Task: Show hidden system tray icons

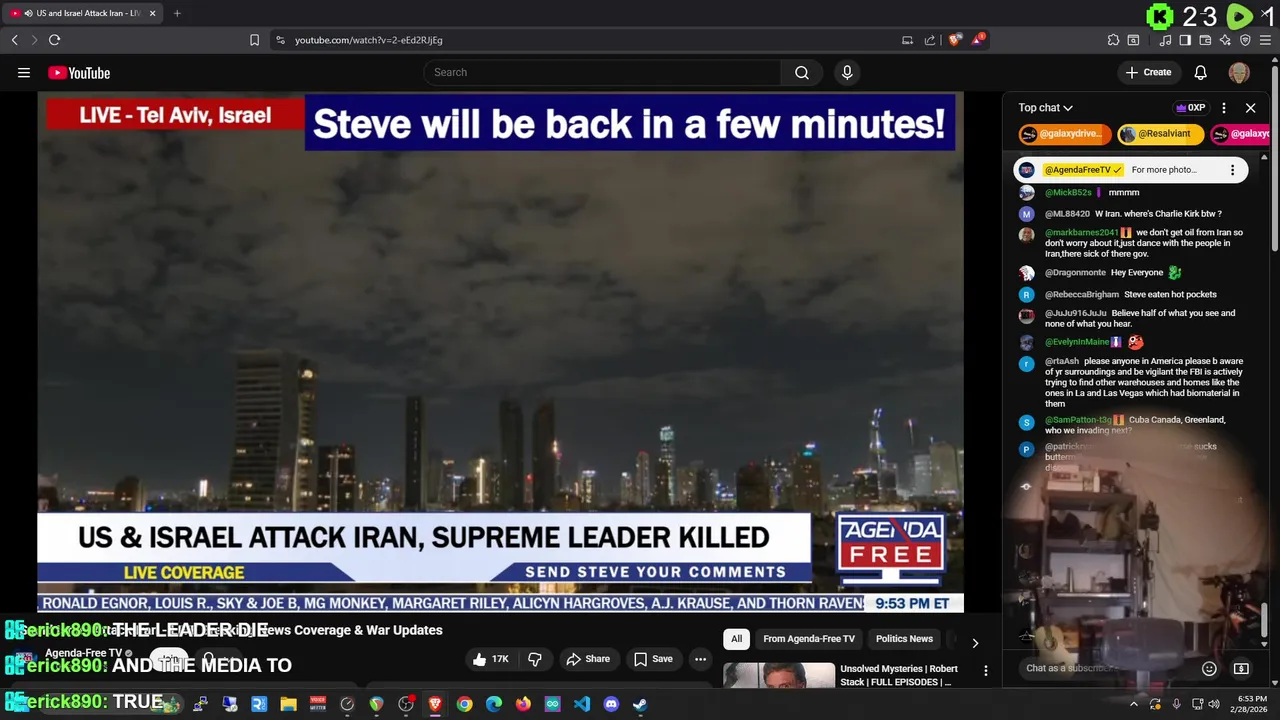Action: (x=1133, y=704)
